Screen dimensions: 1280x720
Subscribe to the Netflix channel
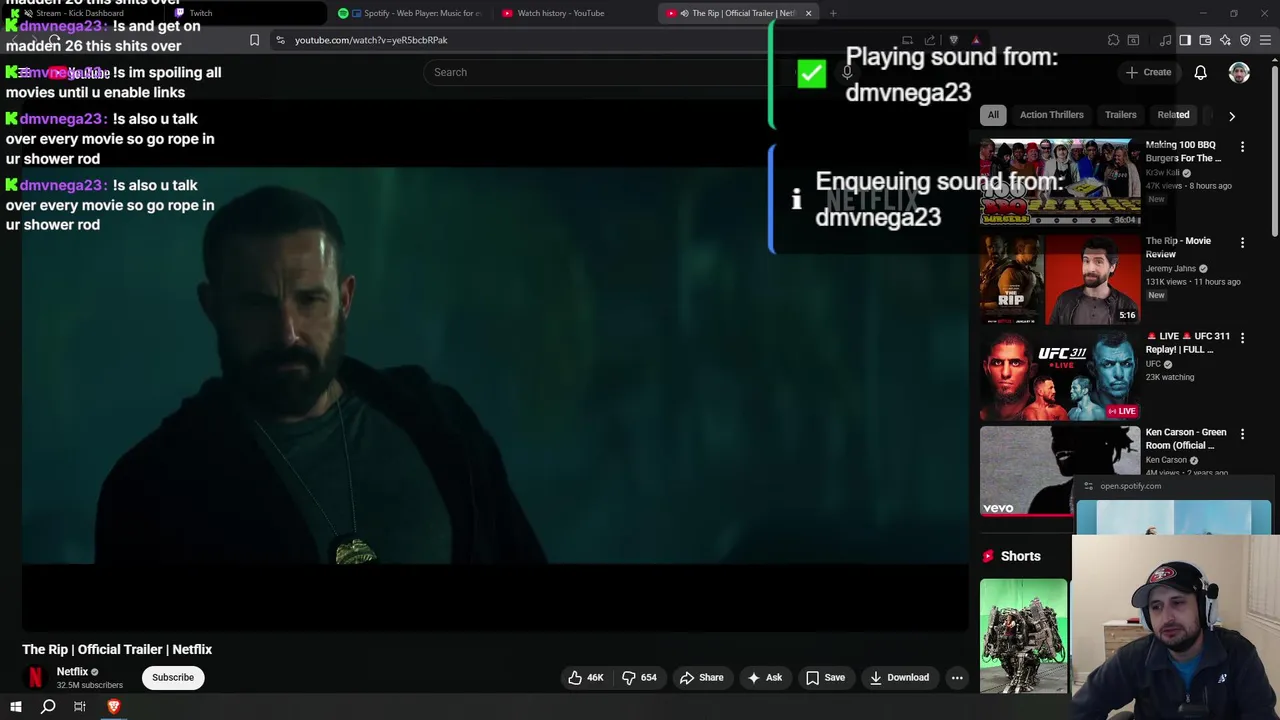[x=173, y=677]
